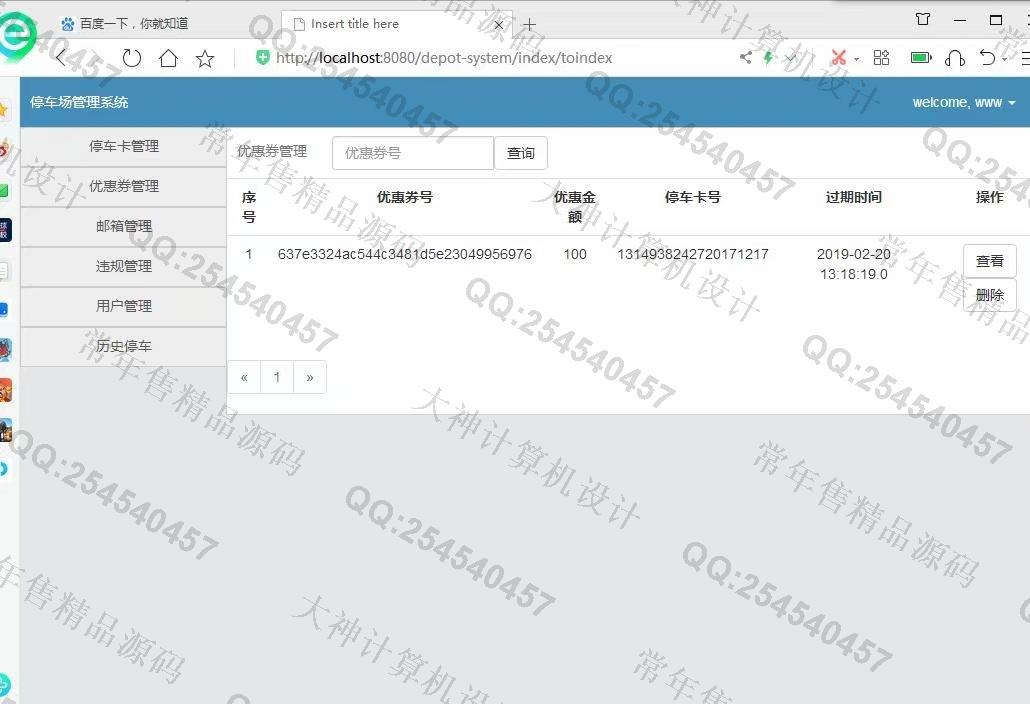Open 违规管理 in the sidebar
Viewport: 1030px width, 704px height.
click(x=123, y=267)
